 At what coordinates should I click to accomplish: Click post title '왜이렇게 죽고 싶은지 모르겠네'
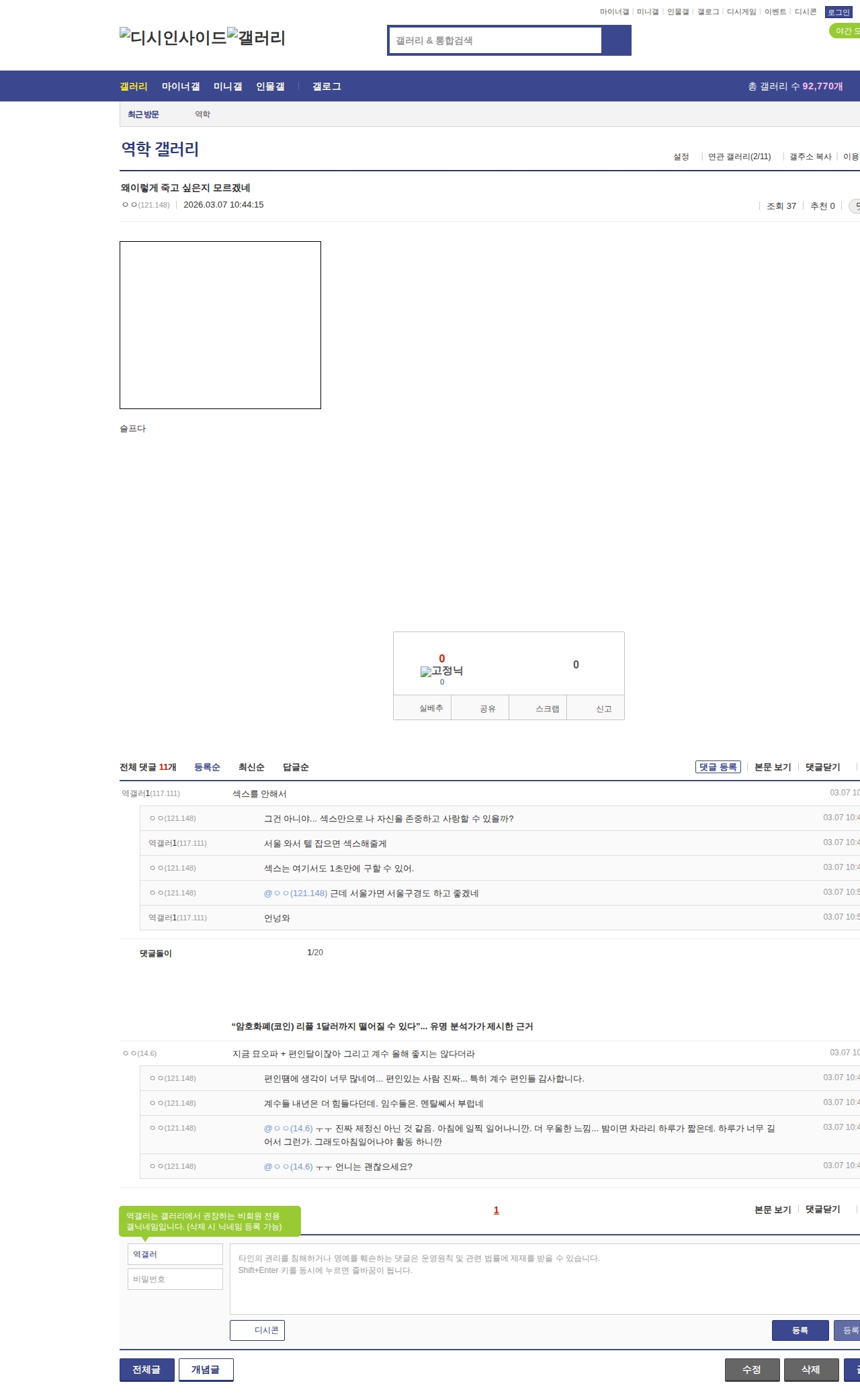pyautogui.click(x=185, y=187)
